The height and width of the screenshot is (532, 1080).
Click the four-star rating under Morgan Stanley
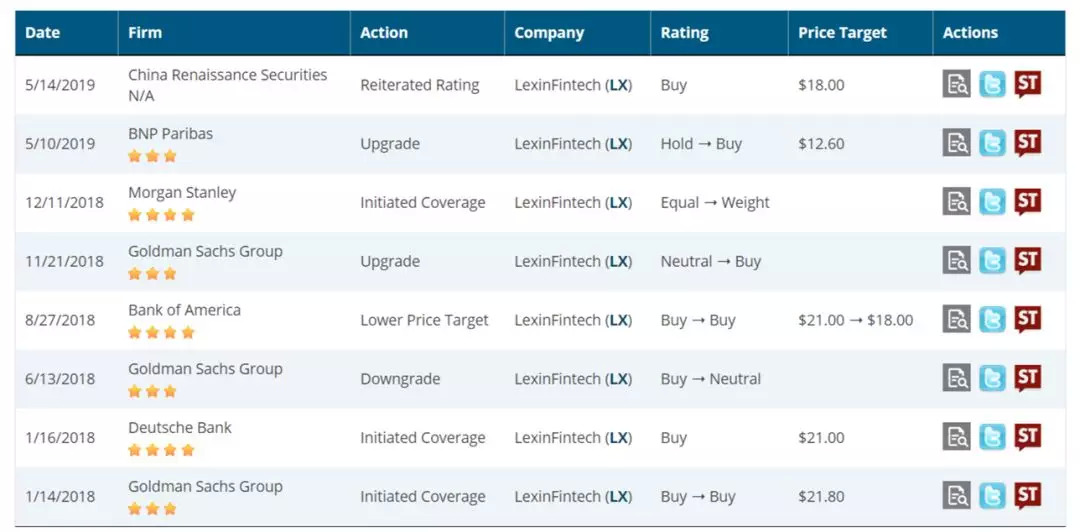[x=161, y=215]
